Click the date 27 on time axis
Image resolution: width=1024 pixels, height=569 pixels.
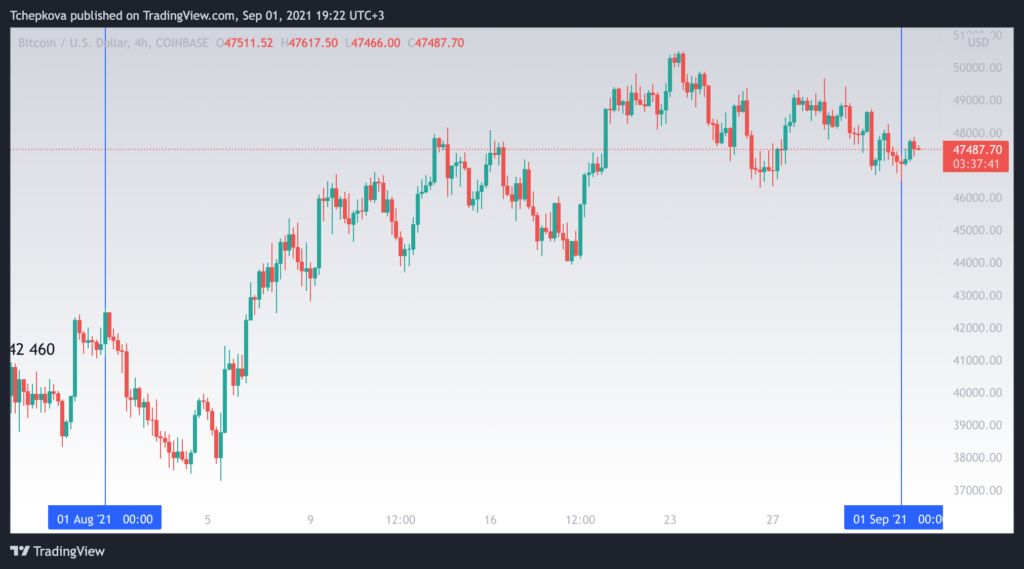(773, 520)
